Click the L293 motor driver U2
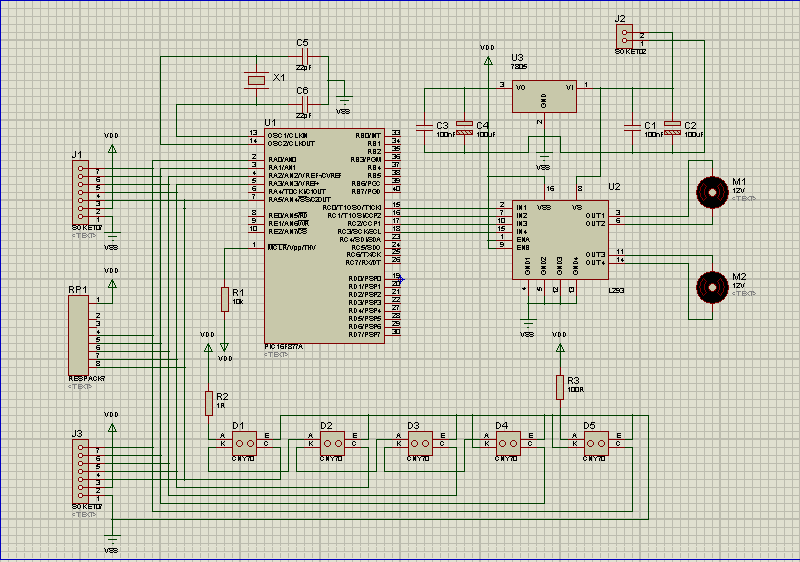This screenshot has width=800, height=562. 560,240
